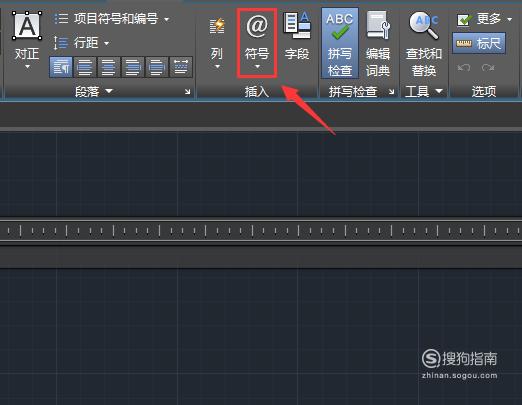Open paragraph dialog launcher arrow
522x405 pixels.
188,91
